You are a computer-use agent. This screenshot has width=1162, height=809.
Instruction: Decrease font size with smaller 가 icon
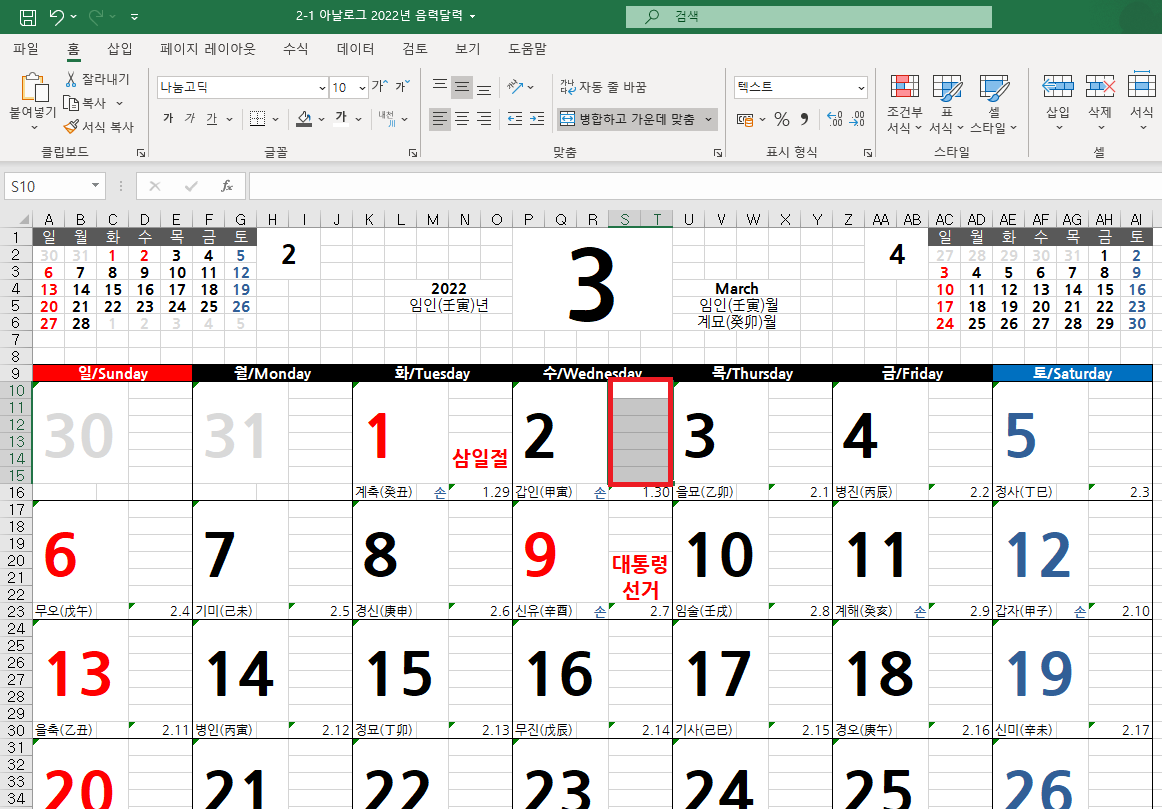tap(402, 87)
